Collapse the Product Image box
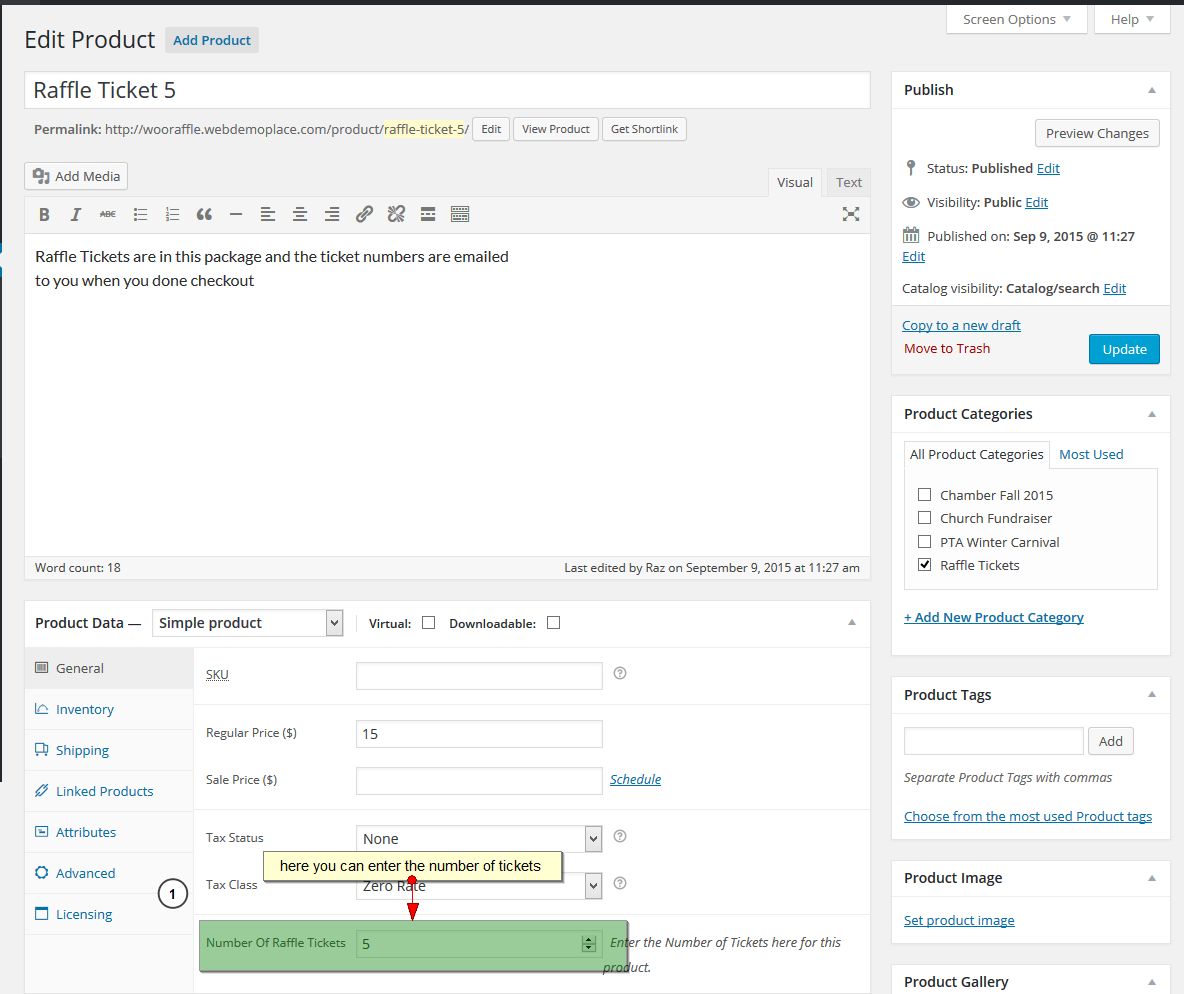This screenshot has width=1184, height=994. pos(1152,878)
